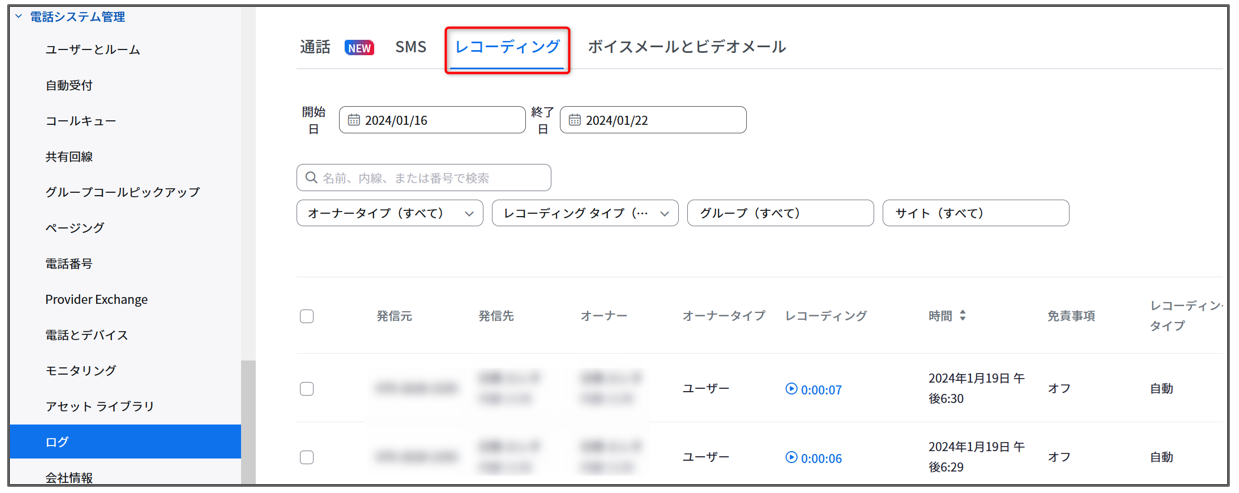Screen dimensions: 1239x493
Task: Check the 0:00:07 recording row checkbox
Action: pos(307,389)
